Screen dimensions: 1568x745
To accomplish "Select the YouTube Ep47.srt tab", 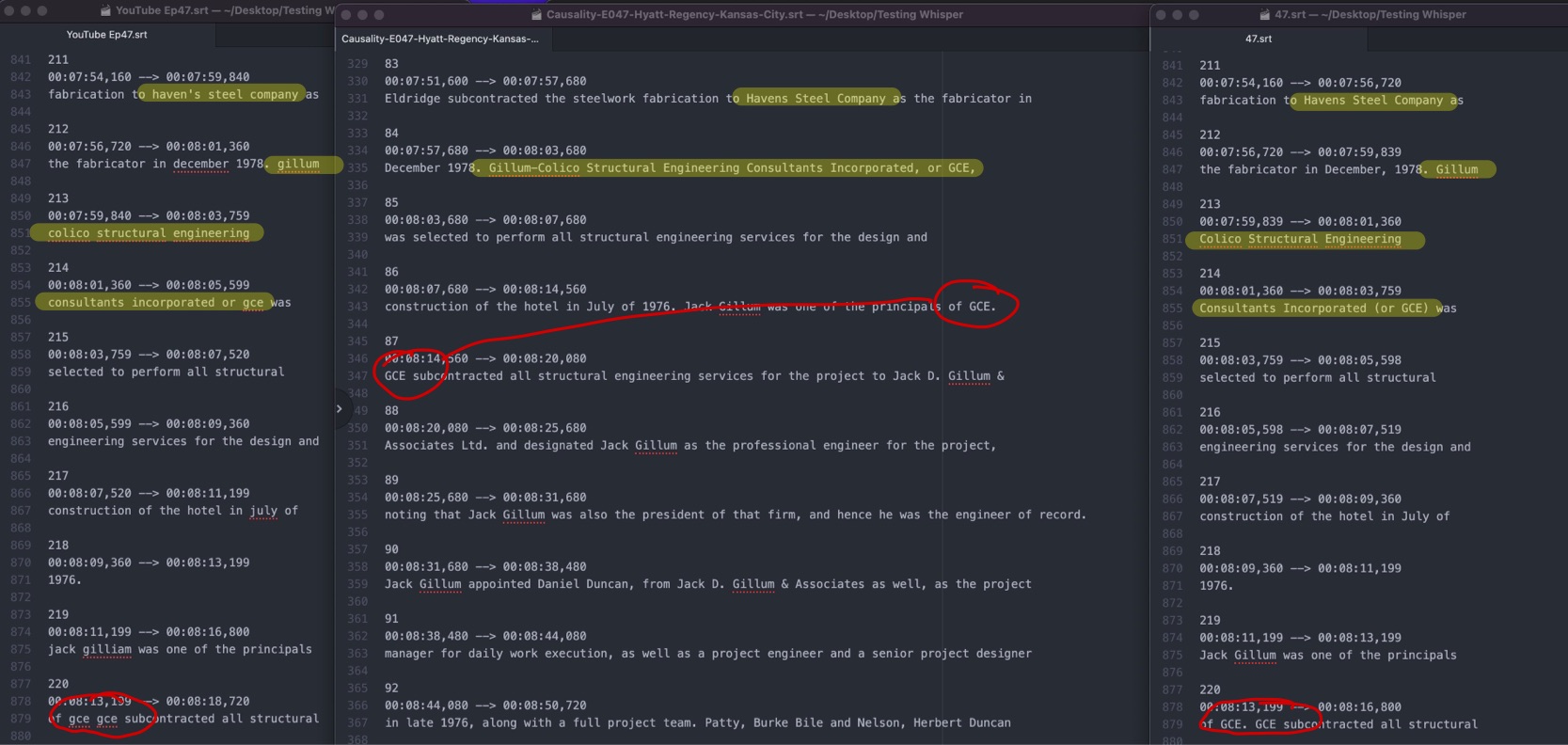I will pyautogui.click(x=107, y=35).
